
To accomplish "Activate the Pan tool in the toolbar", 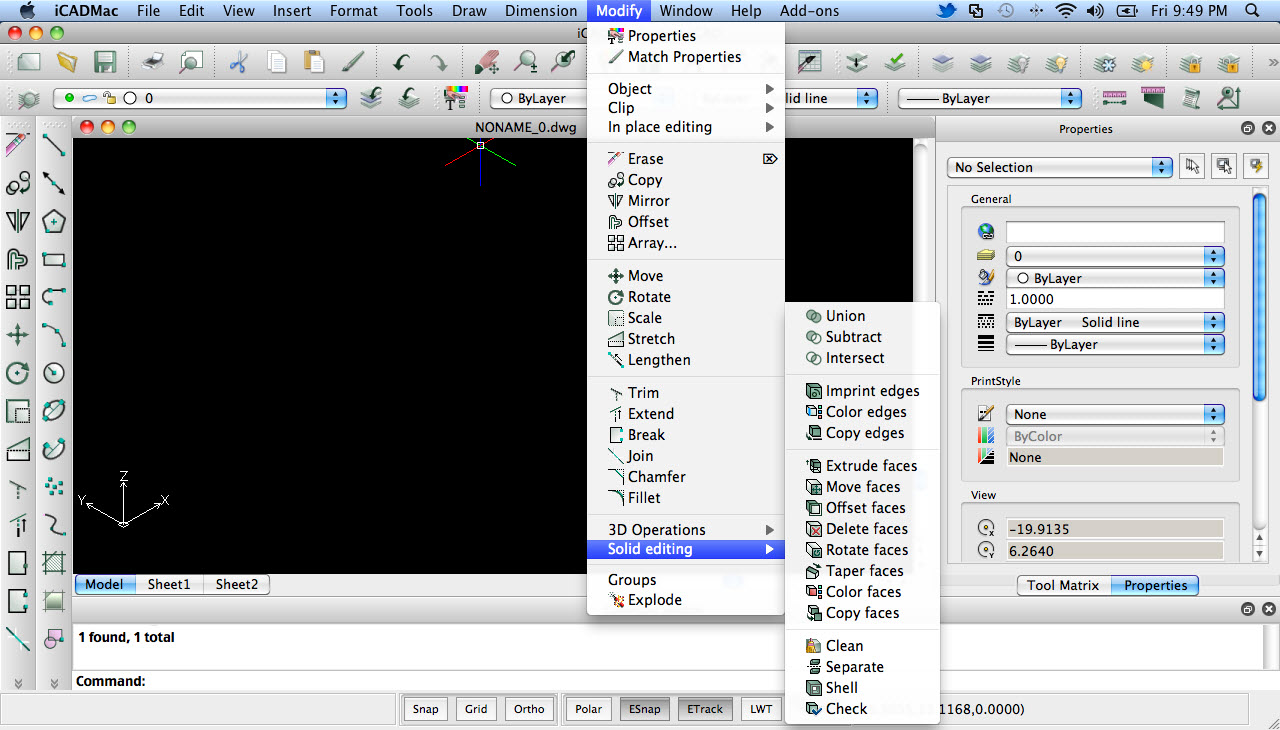I will [x=488, y=61].
